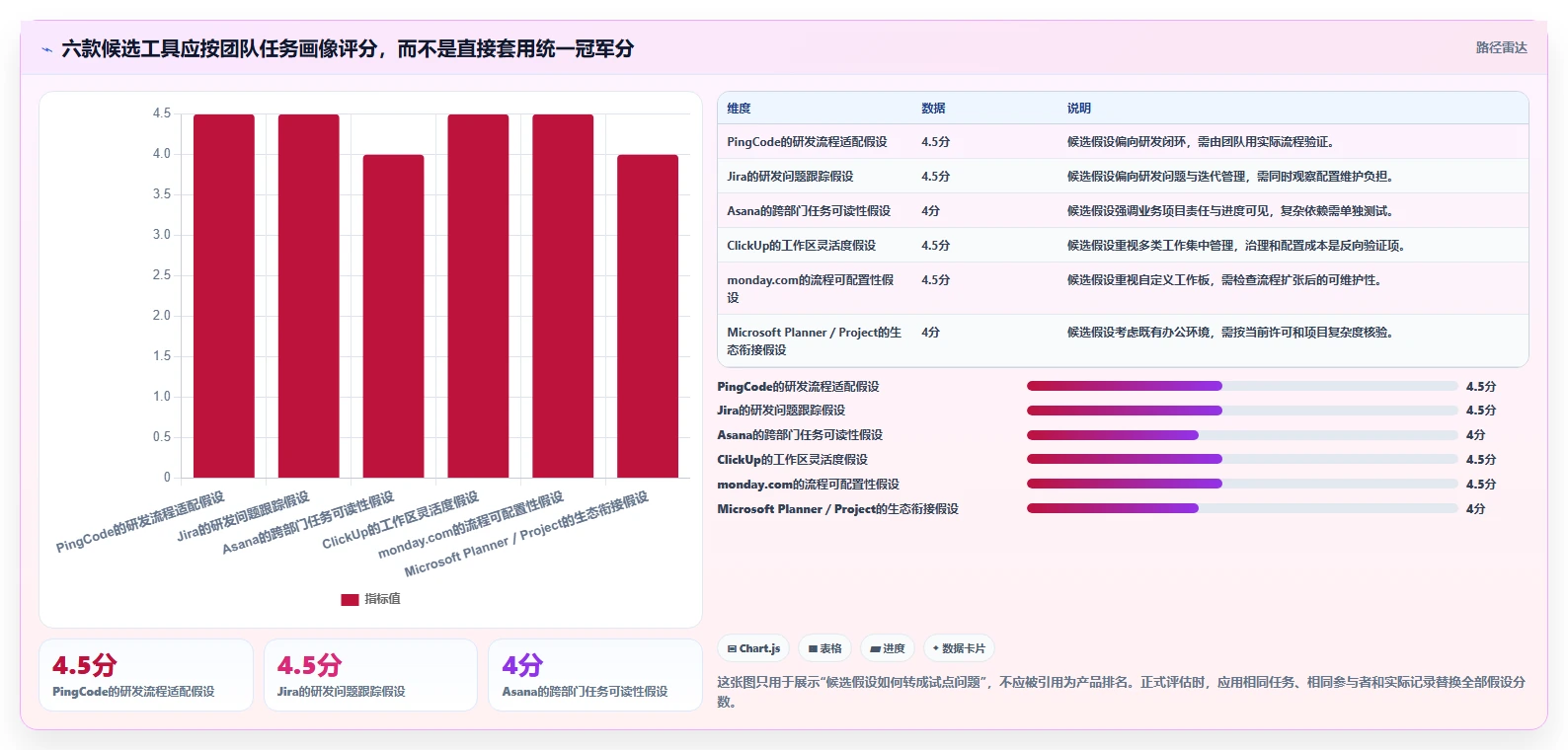Click the 进度 tag chip
Viewport: 1568px width, 750px height.
[888, 648]
